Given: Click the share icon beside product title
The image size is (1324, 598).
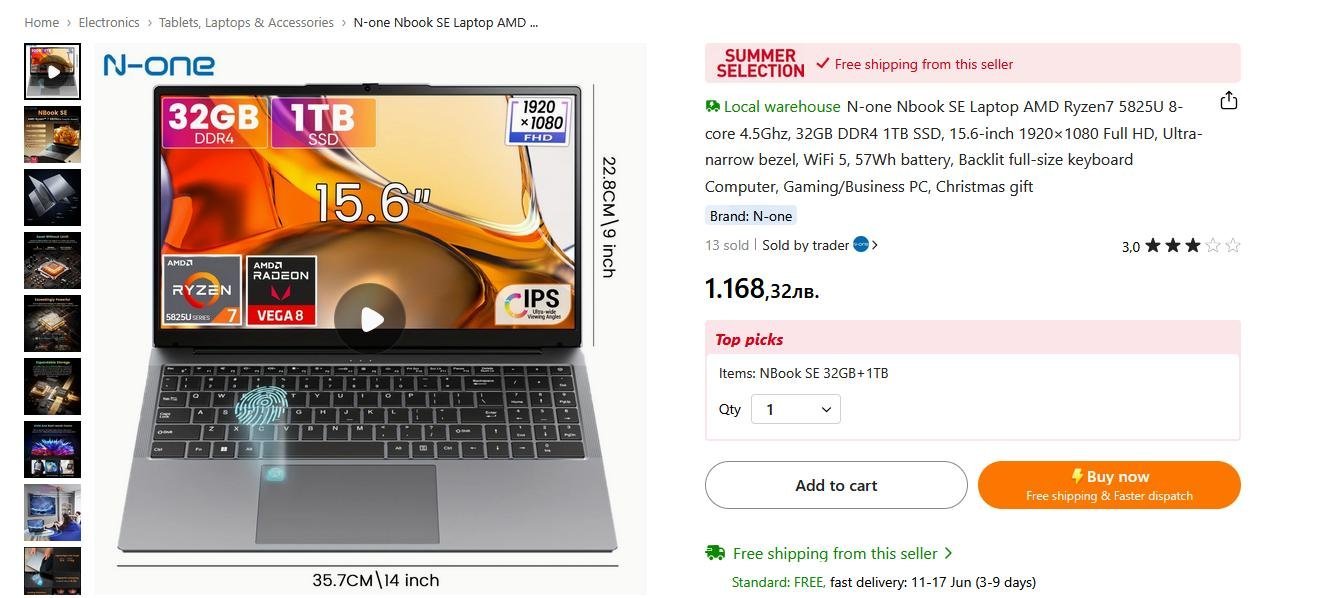Looking at the screenshot, I should coord(1229,101).
